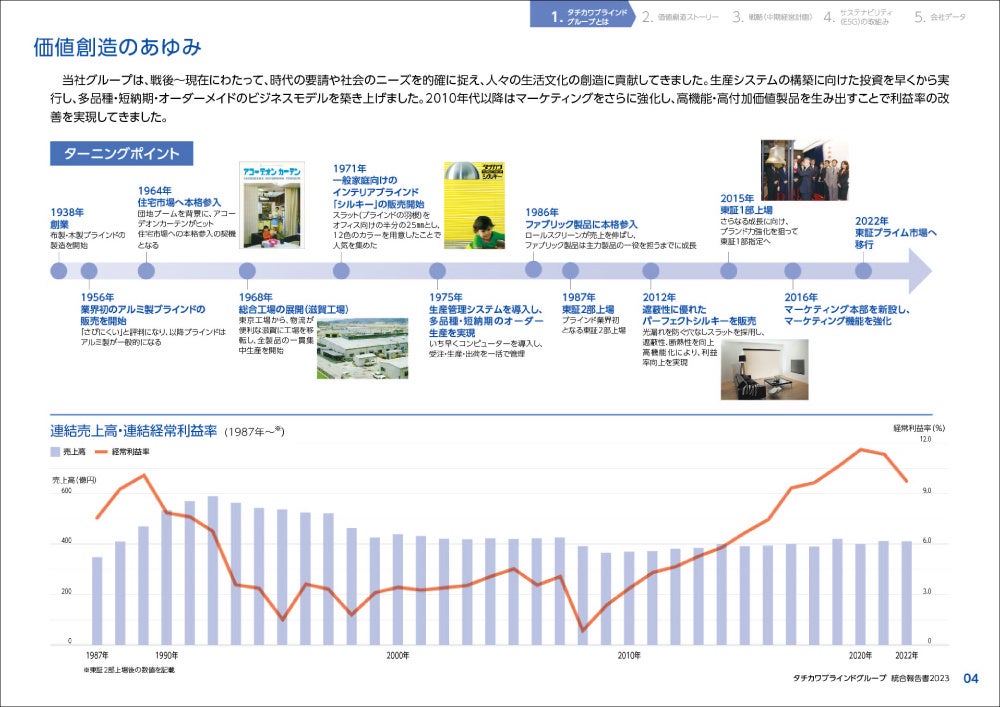The image size is (1000, 707).
Task: Open section 4 サステナビリティ(ESG)の取組み
Action: pos(858,17)
